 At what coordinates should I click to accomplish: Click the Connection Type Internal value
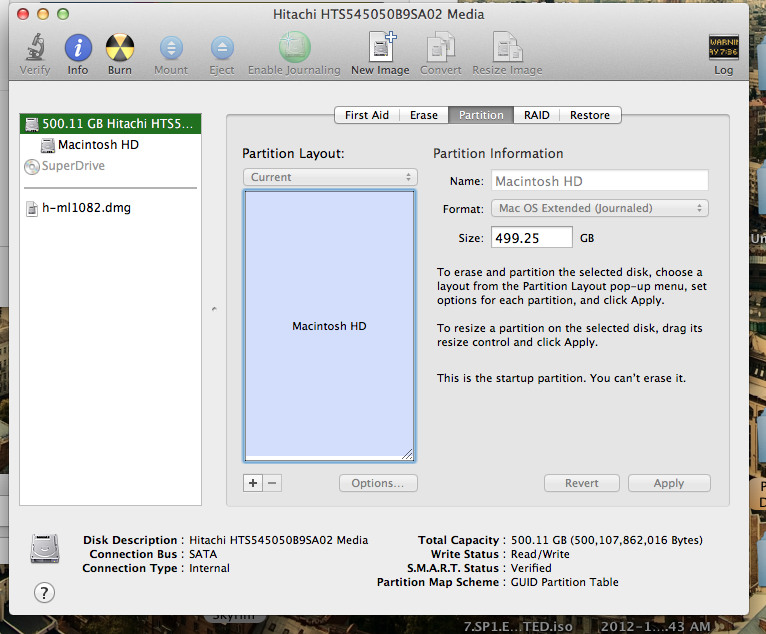(x=209, y=569)
